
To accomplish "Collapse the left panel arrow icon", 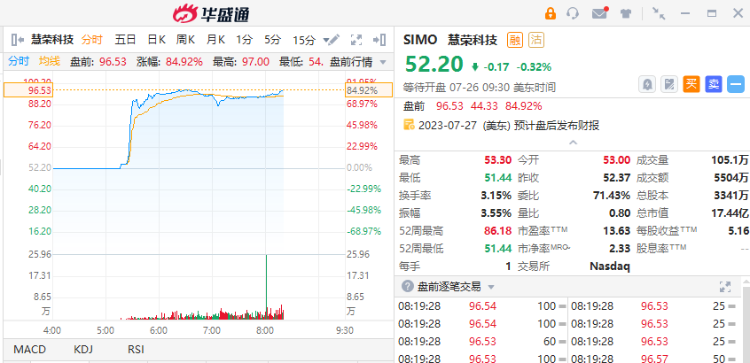I will tap(17, 40).
